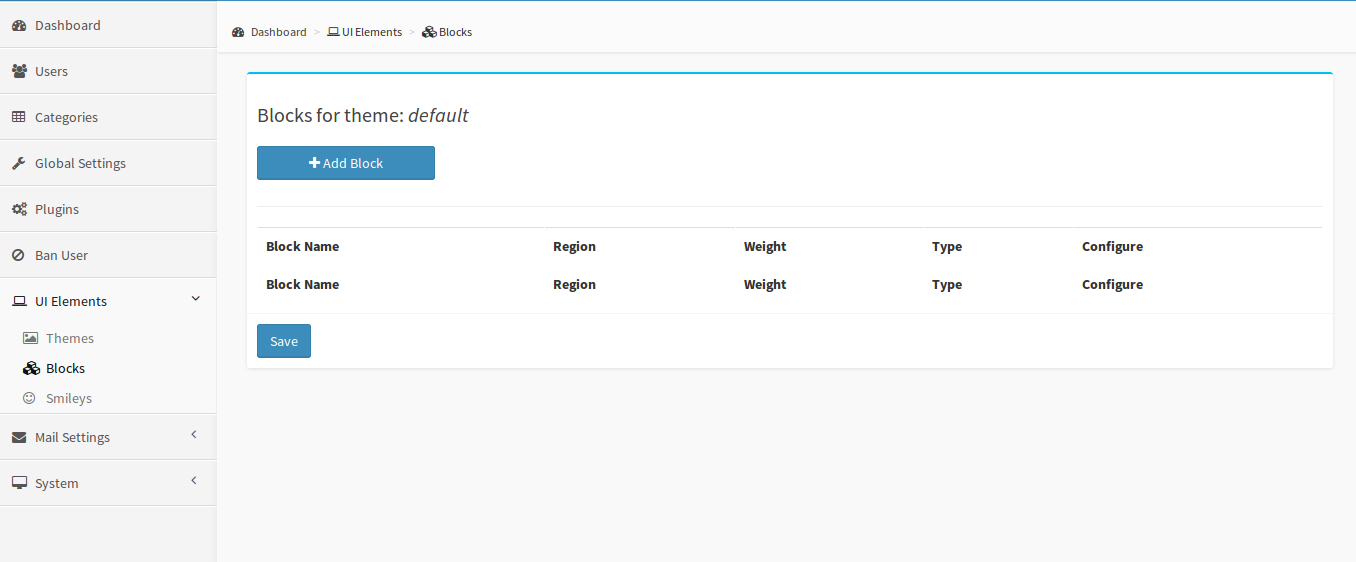Expand the System menu chevron
Screen dimensions: 1356x562
(194, 480)
